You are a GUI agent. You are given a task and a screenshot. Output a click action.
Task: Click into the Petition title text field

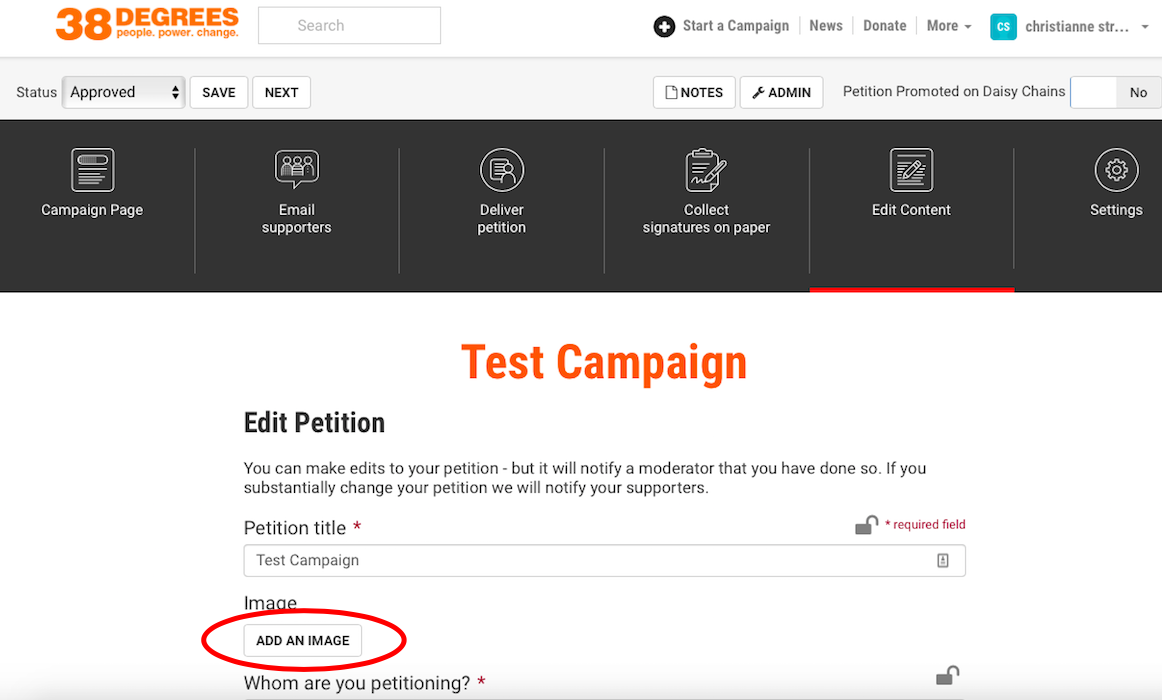coord(590,561)
